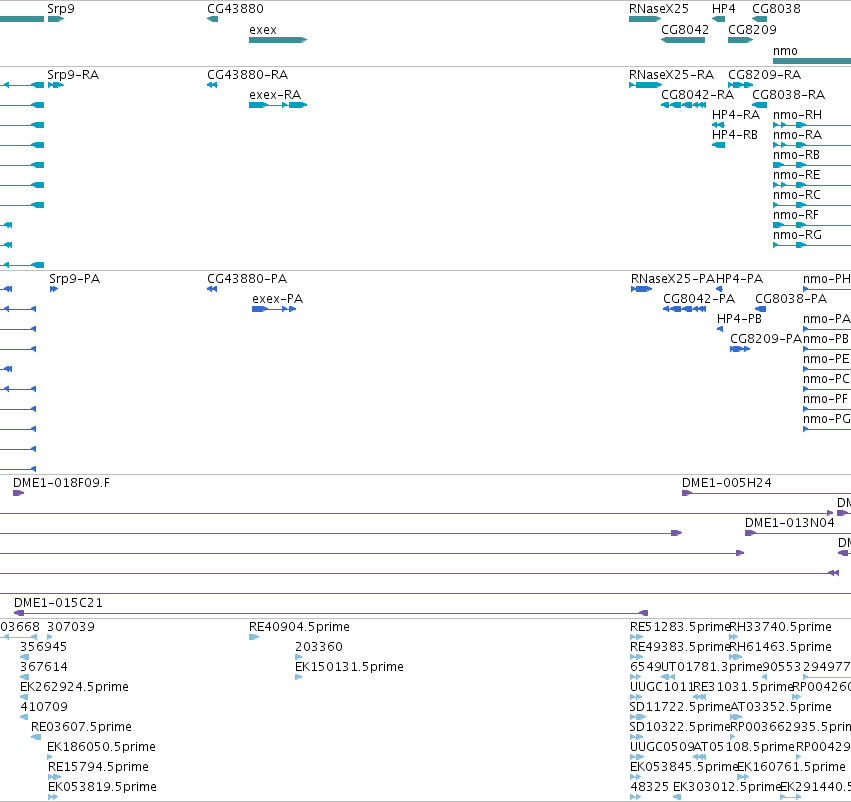Click the Srp9-RA transcript label

click(73, 75)
